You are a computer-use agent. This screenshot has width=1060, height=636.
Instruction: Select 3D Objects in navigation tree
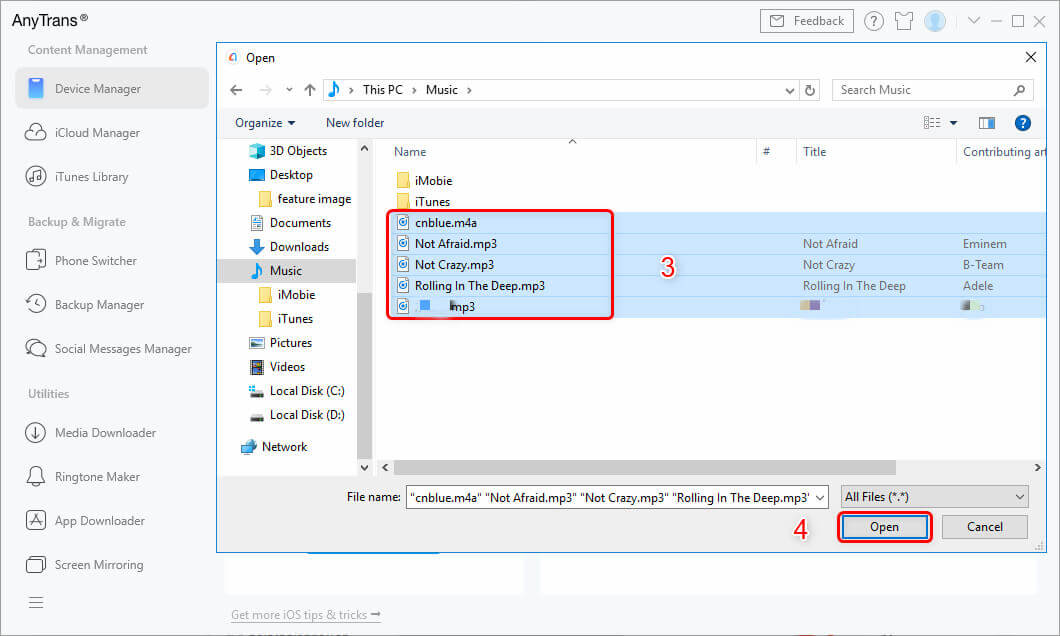coord(298,151)
